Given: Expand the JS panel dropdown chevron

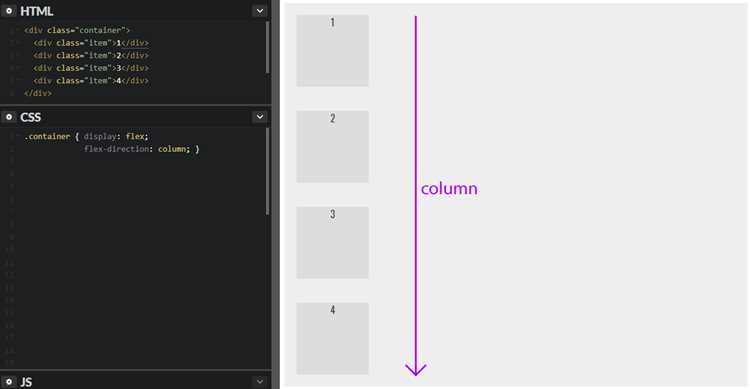Looking at the screenshot, I should click(x=260, y=381).
